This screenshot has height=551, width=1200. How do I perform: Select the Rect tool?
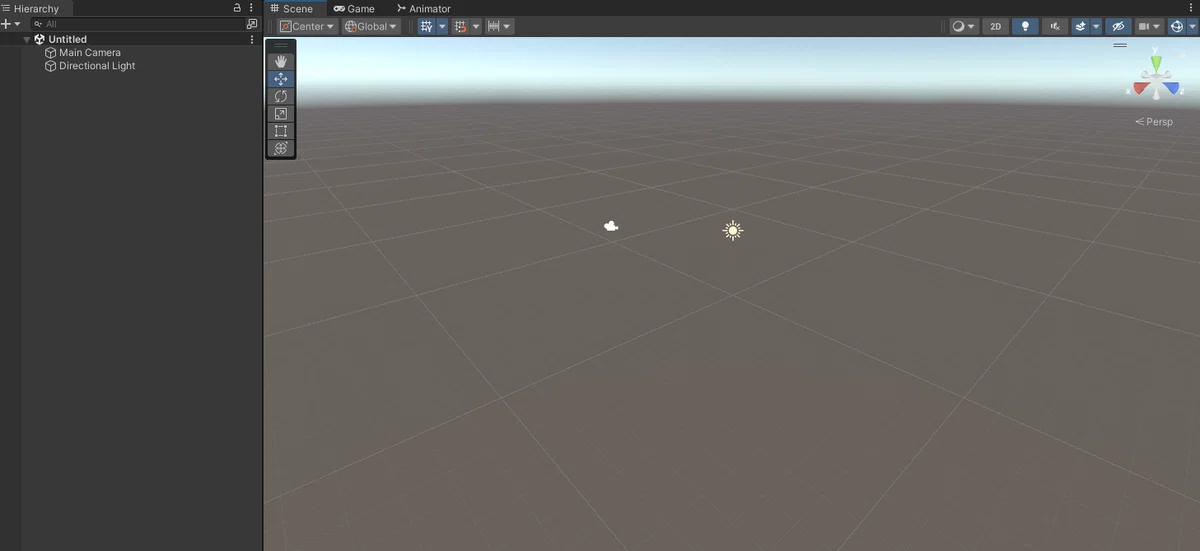(281, 131)
